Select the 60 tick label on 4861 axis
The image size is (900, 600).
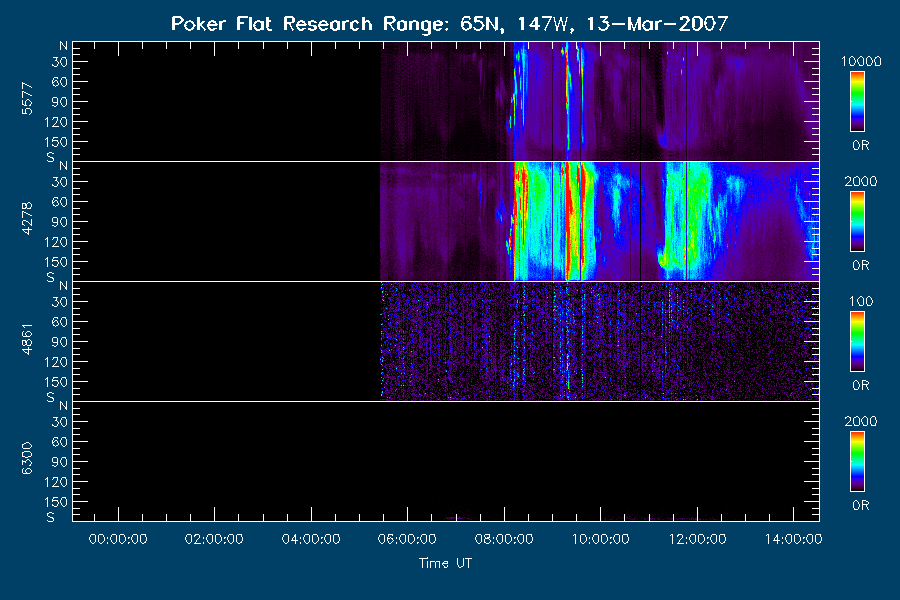[x=60, y=322]
